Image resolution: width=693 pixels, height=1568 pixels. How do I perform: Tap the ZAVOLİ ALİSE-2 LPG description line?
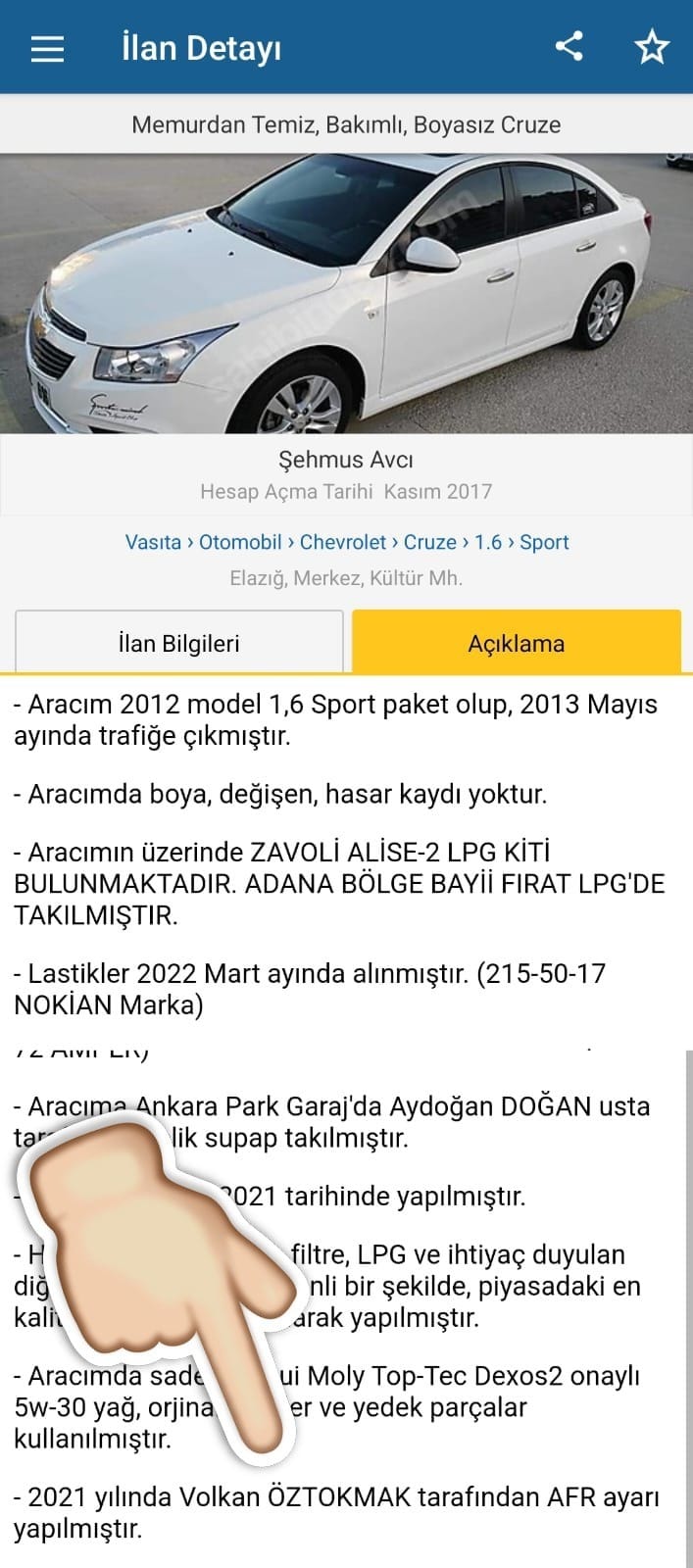click(x=339, y=884)
